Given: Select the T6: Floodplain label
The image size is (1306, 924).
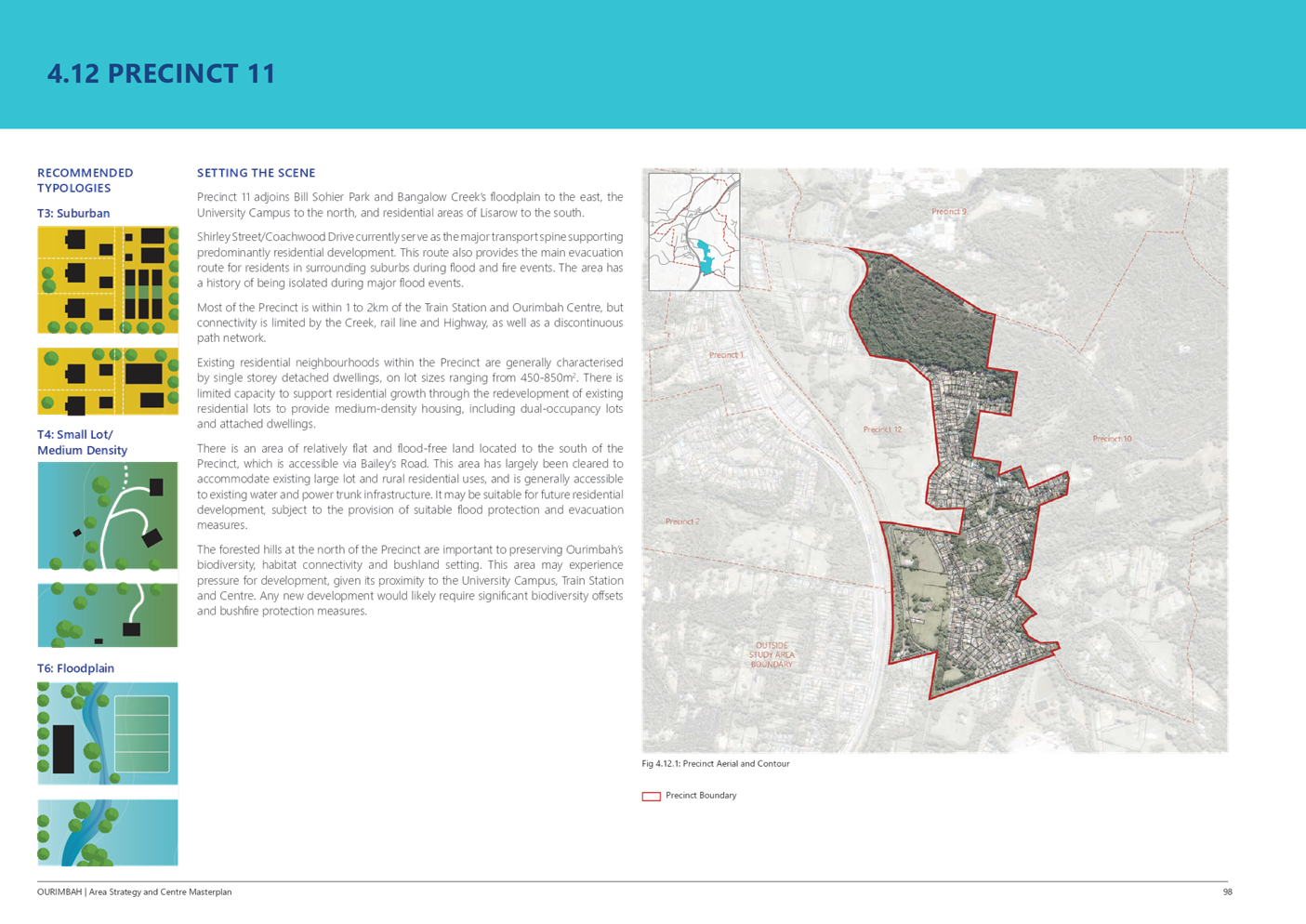Looking at the screenshot, I should pyautogui.click(x=75, y=668).
